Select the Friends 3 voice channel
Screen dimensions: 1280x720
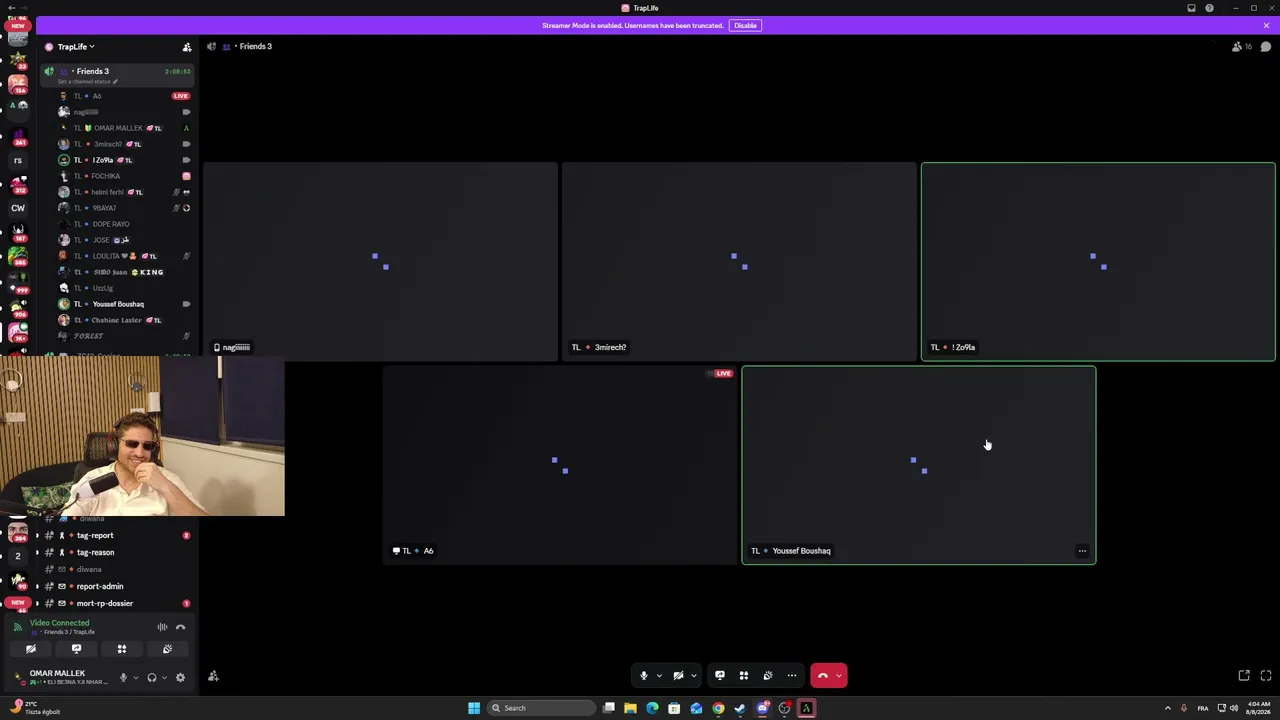click(x=92, y=71)
